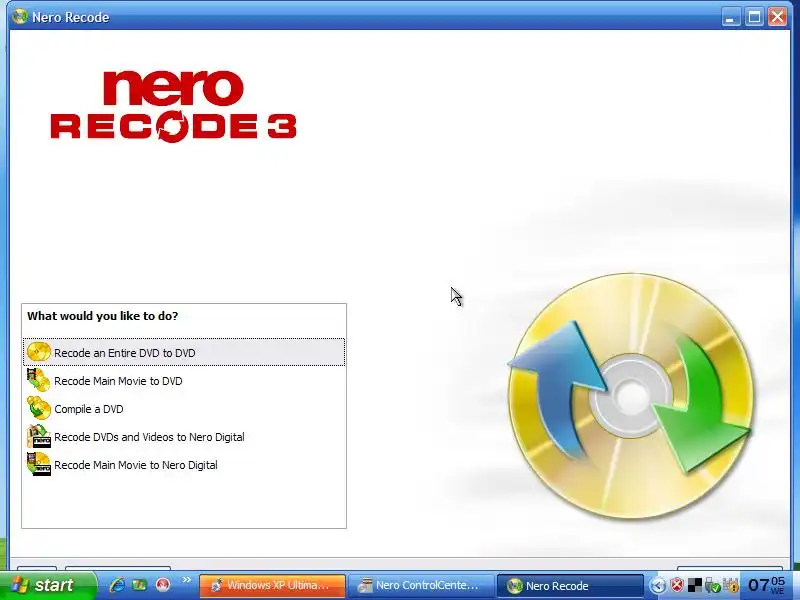Open the Windows start menu

pos(47,585)
